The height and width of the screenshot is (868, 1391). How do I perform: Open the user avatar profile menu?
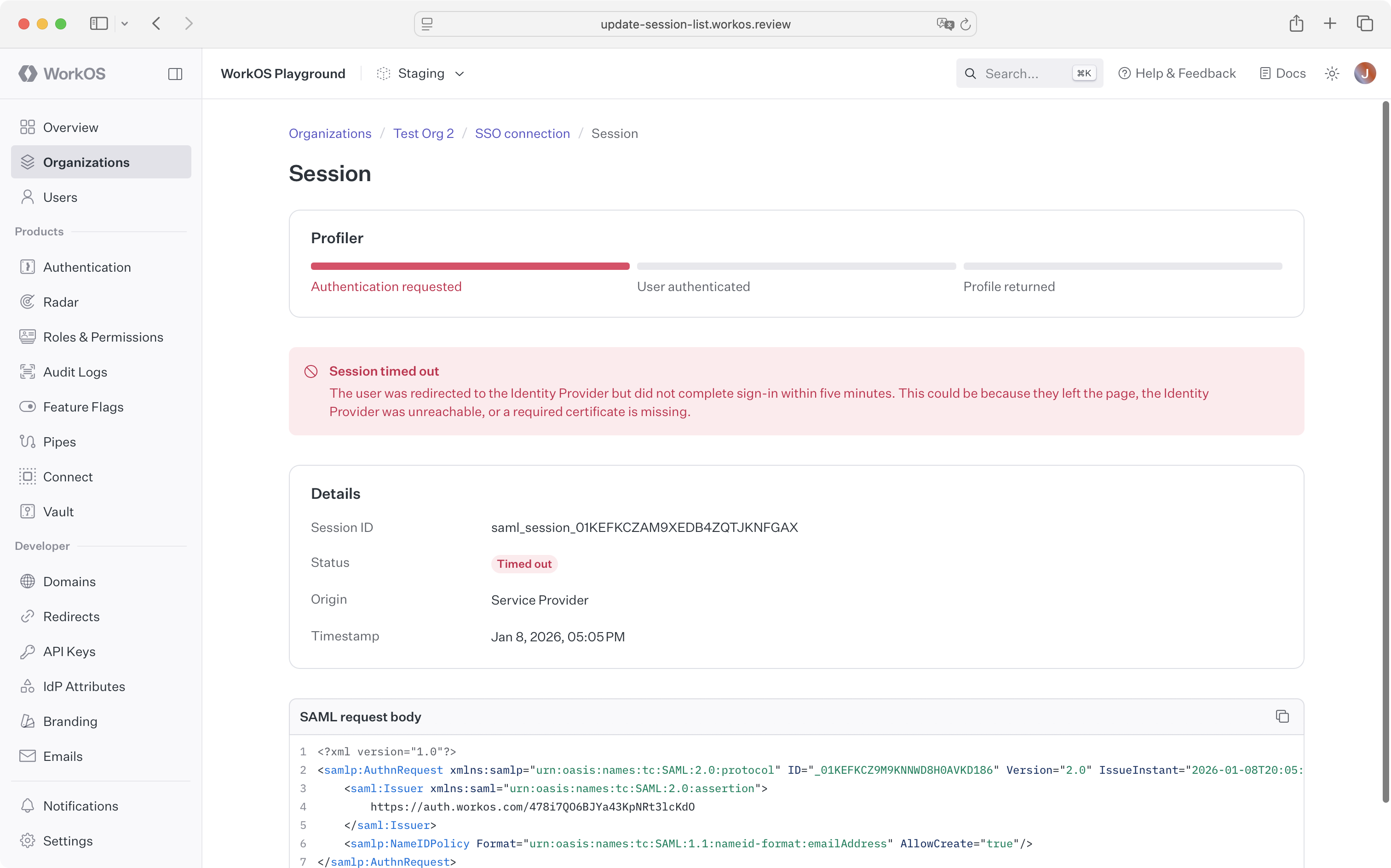click(x=1365, y=73)
